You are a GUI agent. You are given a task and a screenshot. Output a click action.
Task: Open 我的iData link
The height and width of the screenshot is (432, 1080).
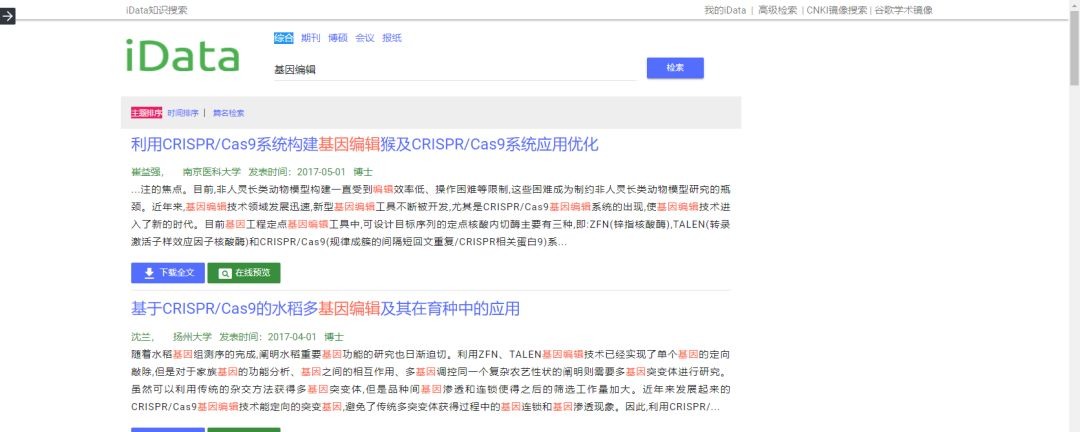(x=725, y=10)
